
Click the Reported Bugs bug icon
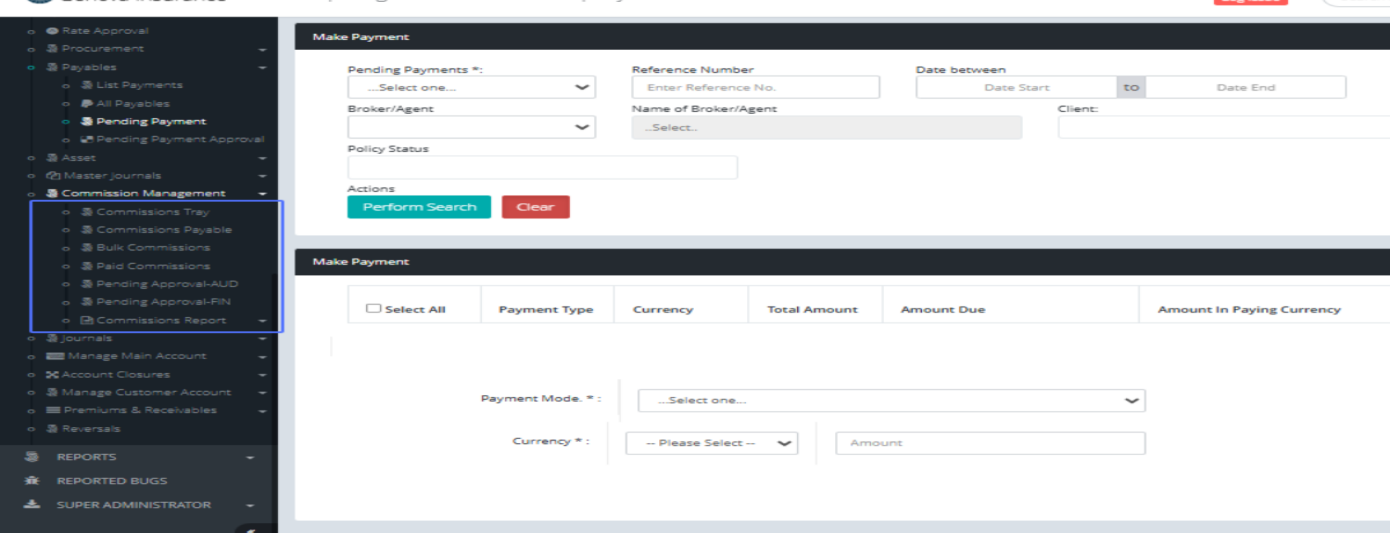coord(31,481)
